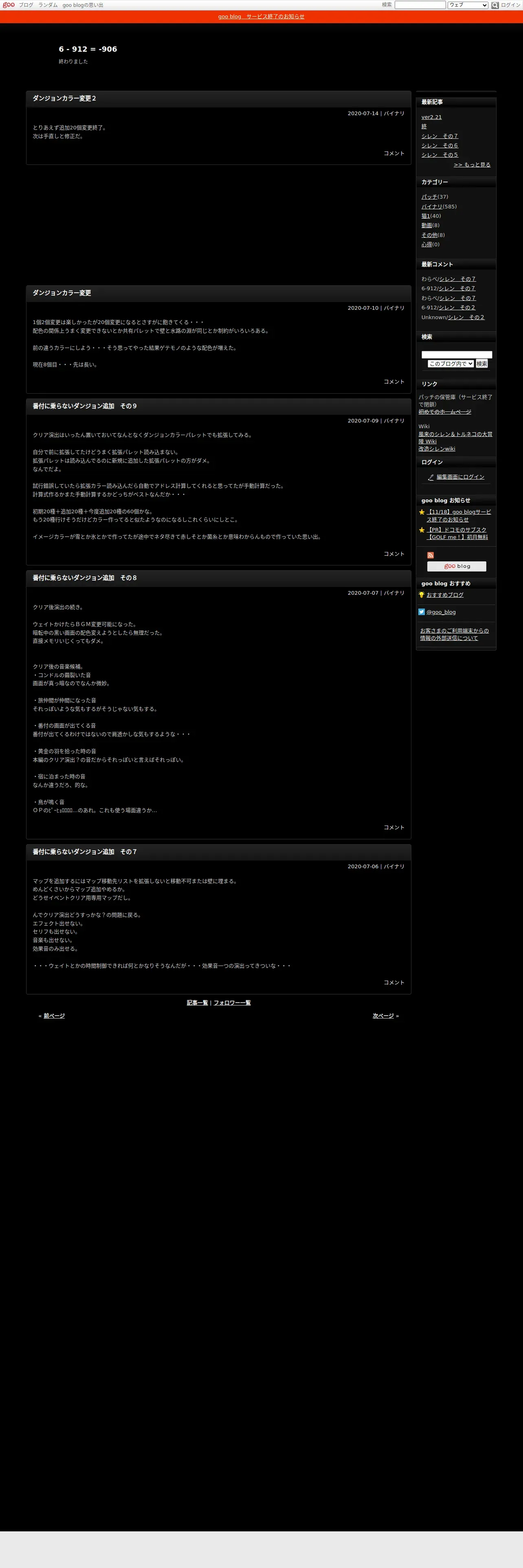
Task: Open the パッチ(37) category
Action: (x=429, y=197)
